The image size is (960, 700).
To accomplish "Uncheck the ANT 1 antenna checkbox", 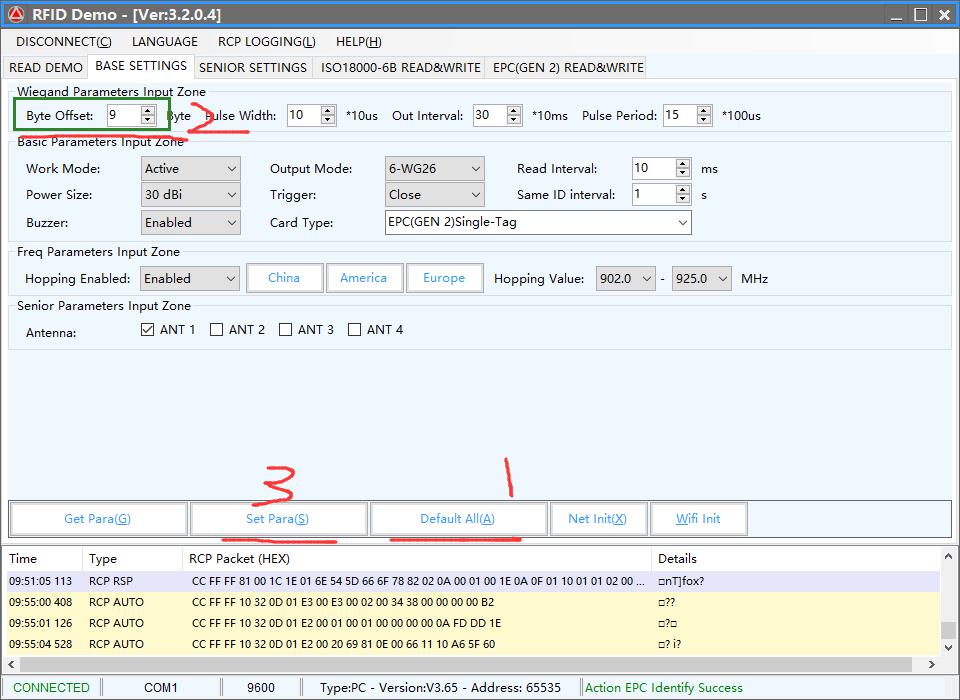I will coord(148,330).
